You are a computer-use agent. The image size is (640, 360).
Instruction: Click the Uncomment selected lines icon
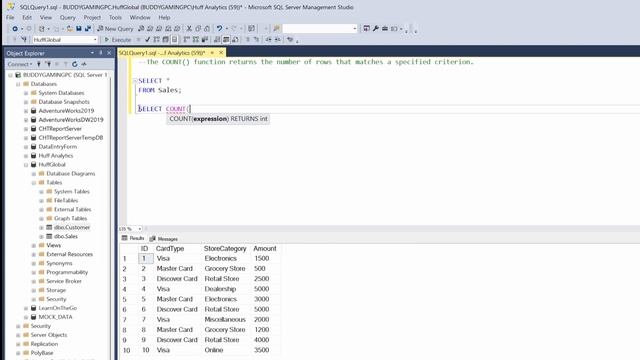click(256, 40)
